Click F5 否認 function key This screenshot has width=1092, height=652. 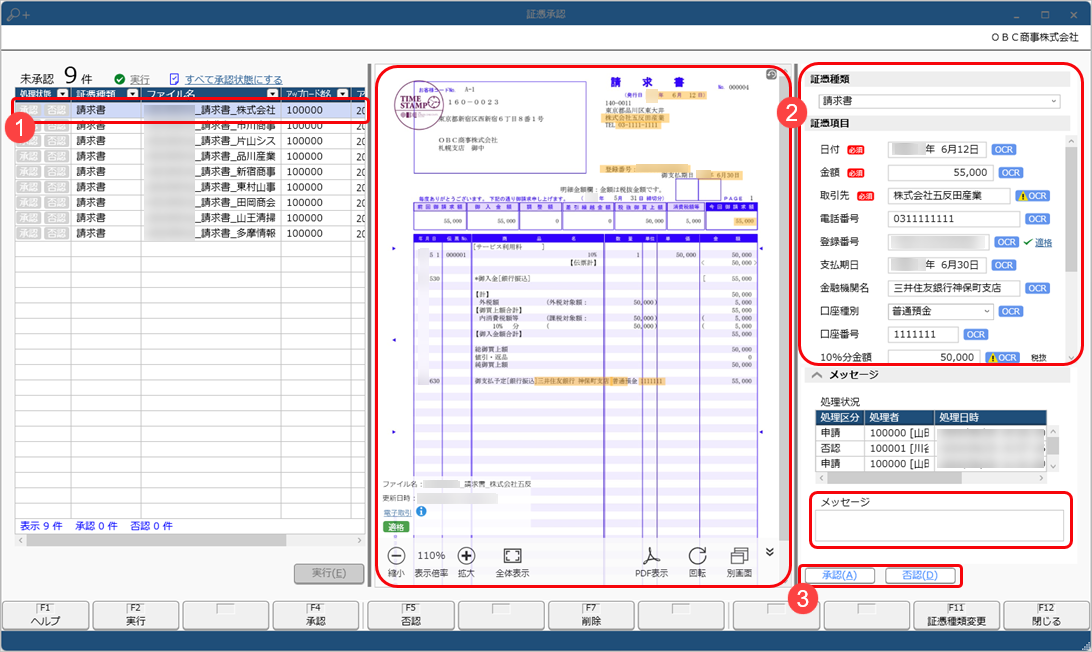(x=411, y=615)
